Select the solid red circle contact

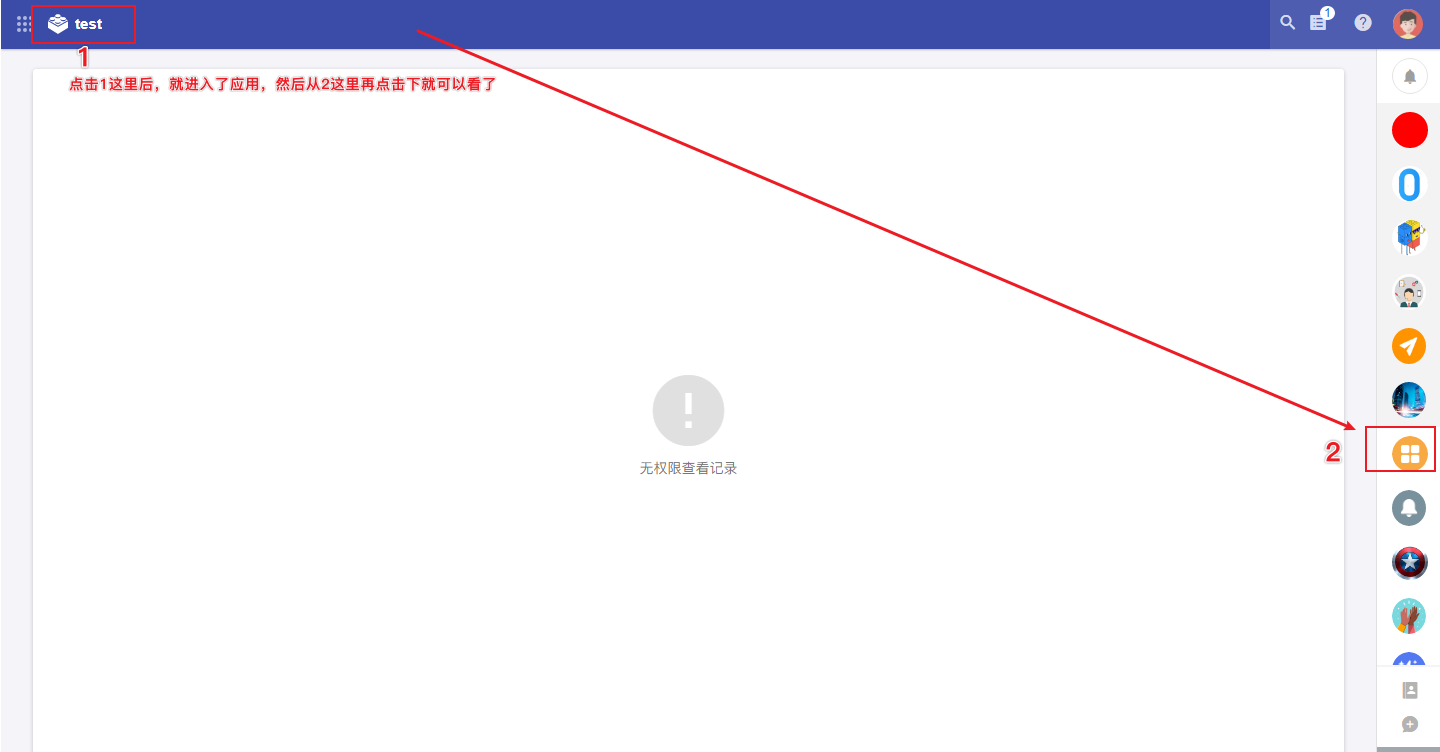[x=1410, y=130]
